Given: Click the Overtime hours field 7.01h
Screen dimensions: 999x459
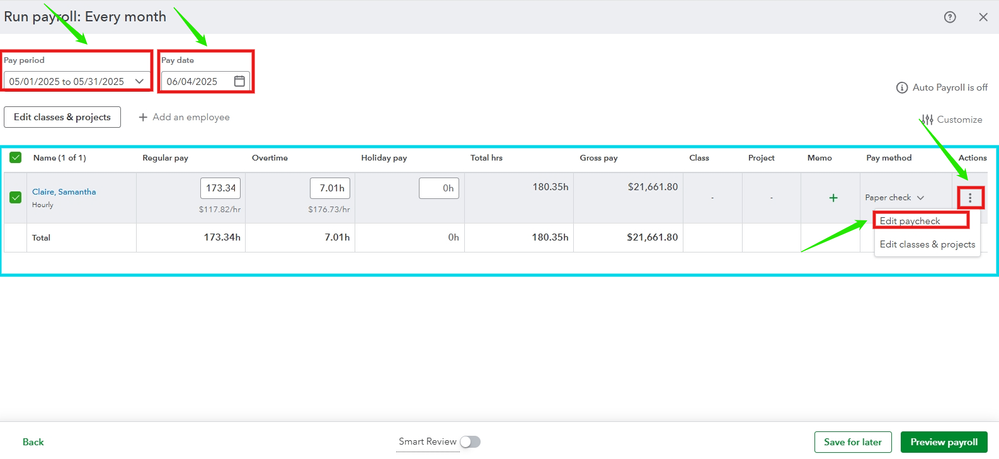Looking at the screenshot, I should pyautogui.click(x=330, y=188).
